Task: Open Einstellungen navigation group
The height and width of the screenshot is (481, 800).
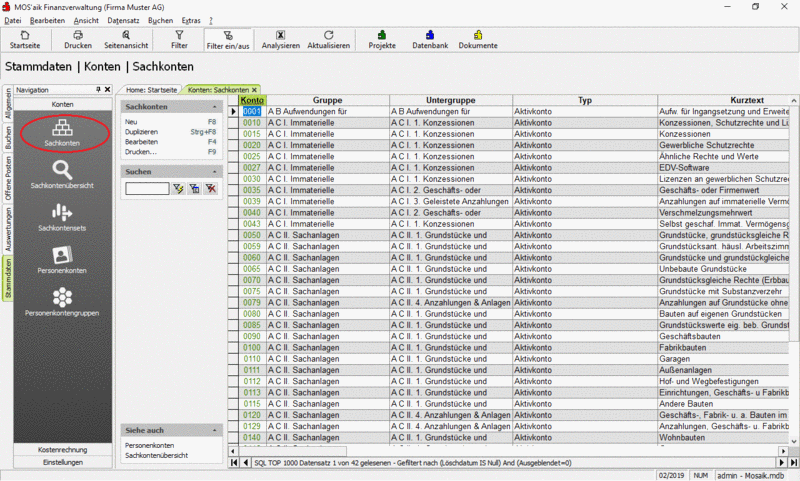Action: [x=62, y=462]
